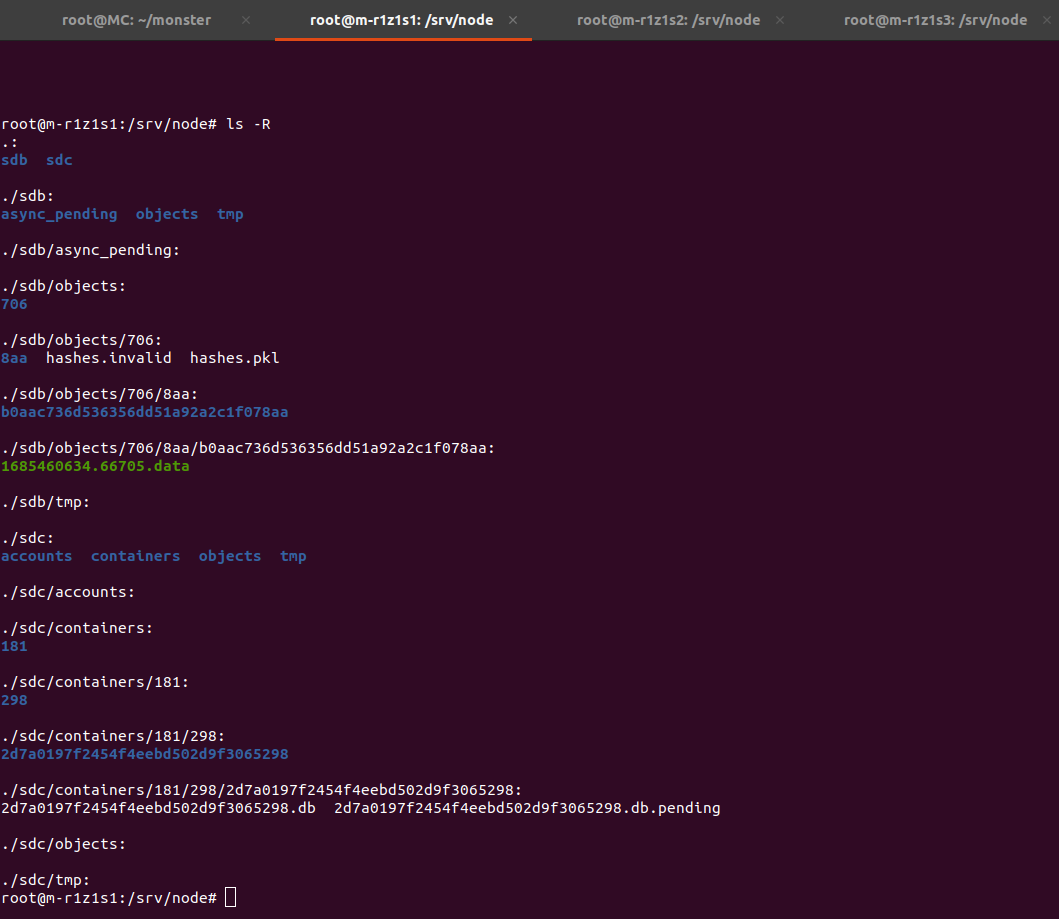Select the root@m-r1z1s2: /srv/node tab
This screenshot has height=919, width=1059.
pyautogui.click(x=668, y=20)
